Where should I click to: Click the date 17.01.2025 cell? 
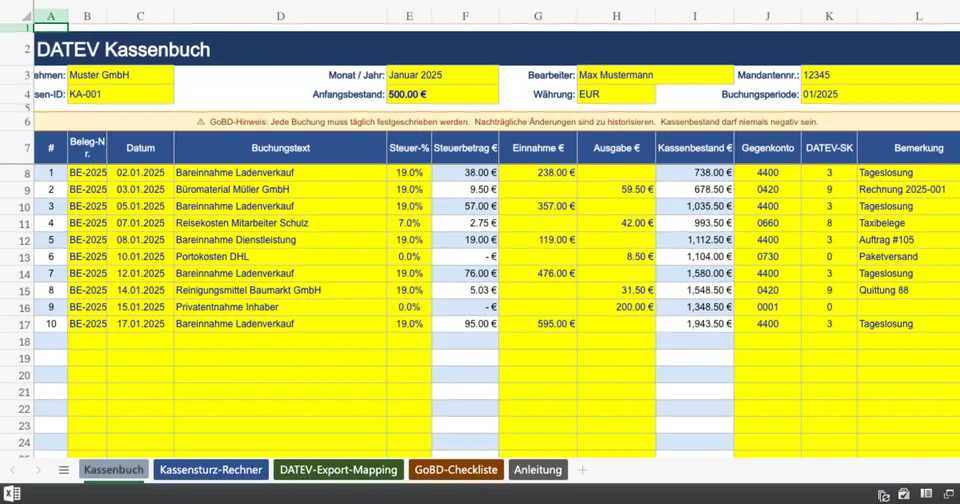pos(140,324)
